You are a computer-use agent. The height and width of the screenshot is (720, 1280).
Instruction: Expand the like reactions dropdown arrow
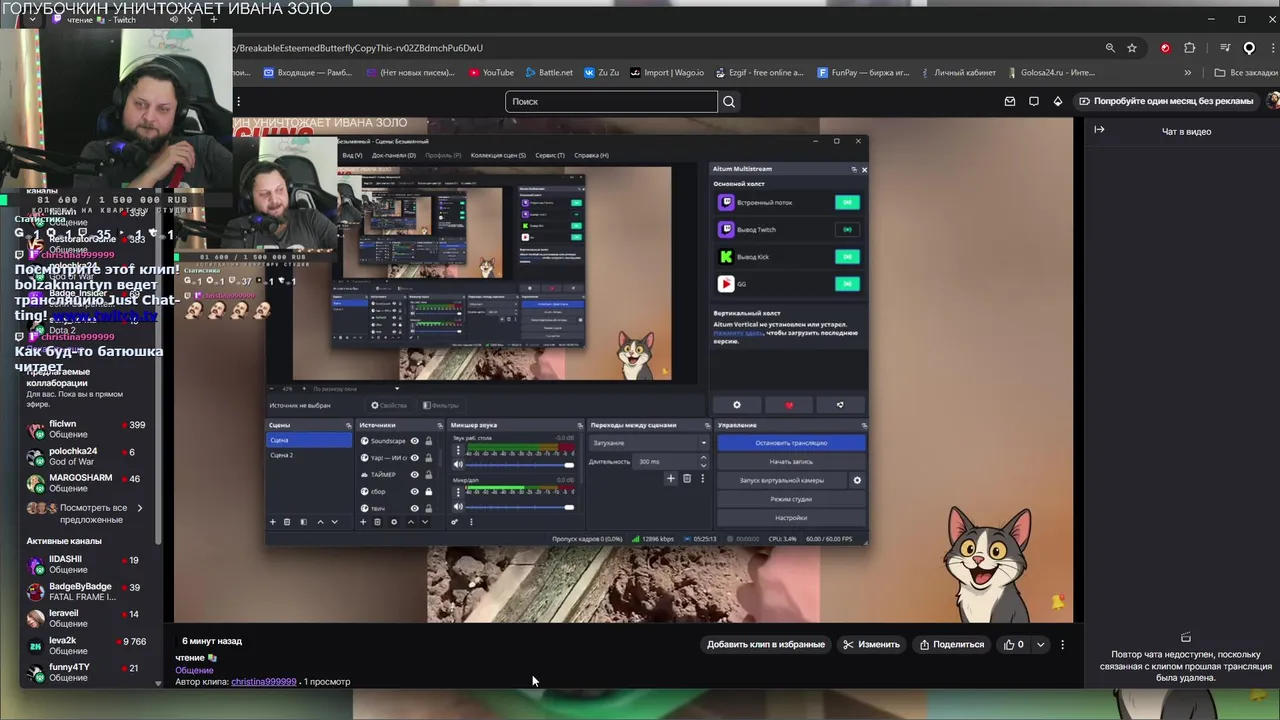point(1040,645)
